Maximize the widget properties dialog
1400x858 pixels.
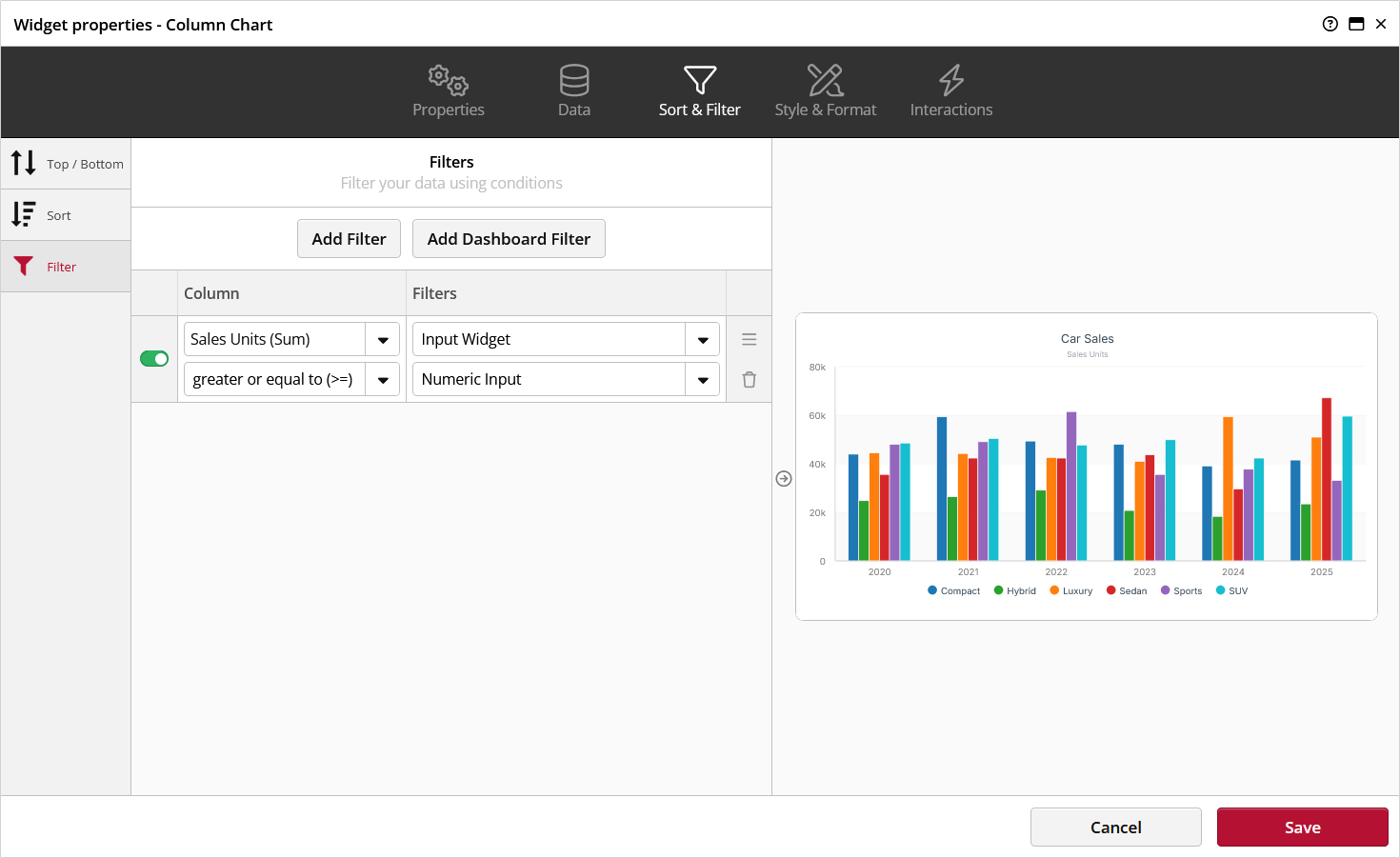point(1356,24)
